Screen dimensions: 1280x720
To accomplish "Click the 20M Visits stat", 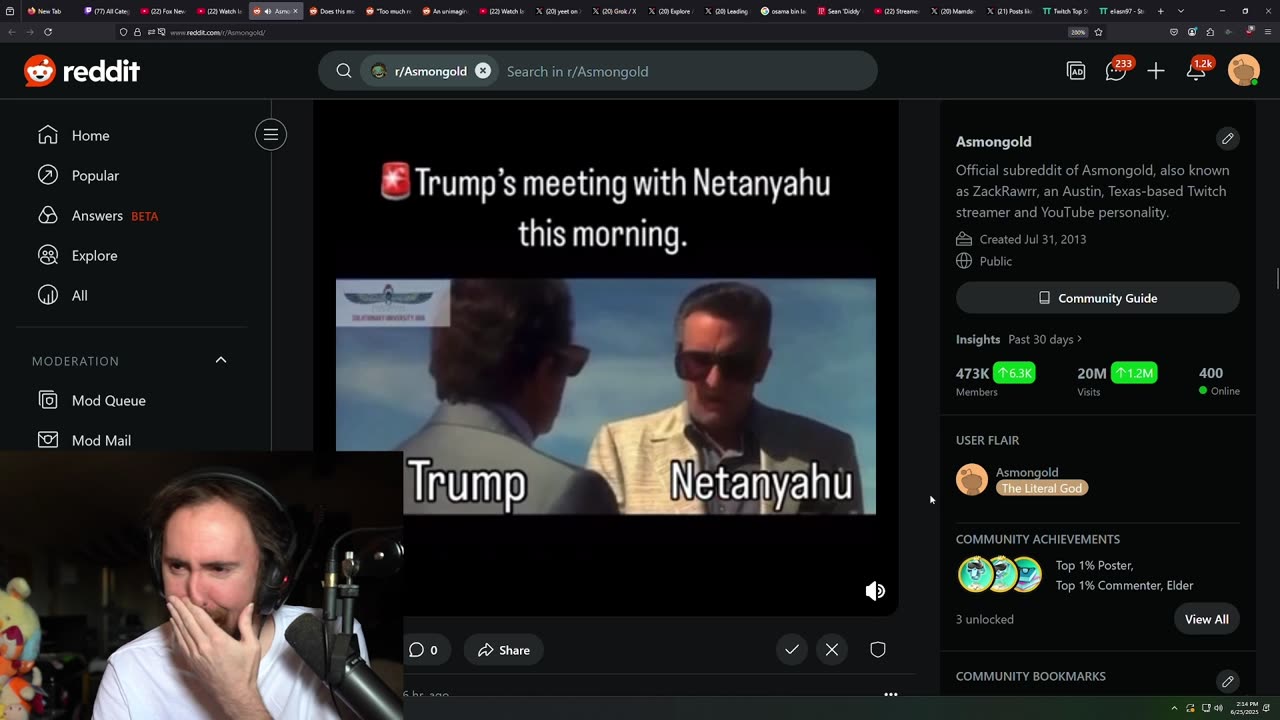I will point(1117,381).
